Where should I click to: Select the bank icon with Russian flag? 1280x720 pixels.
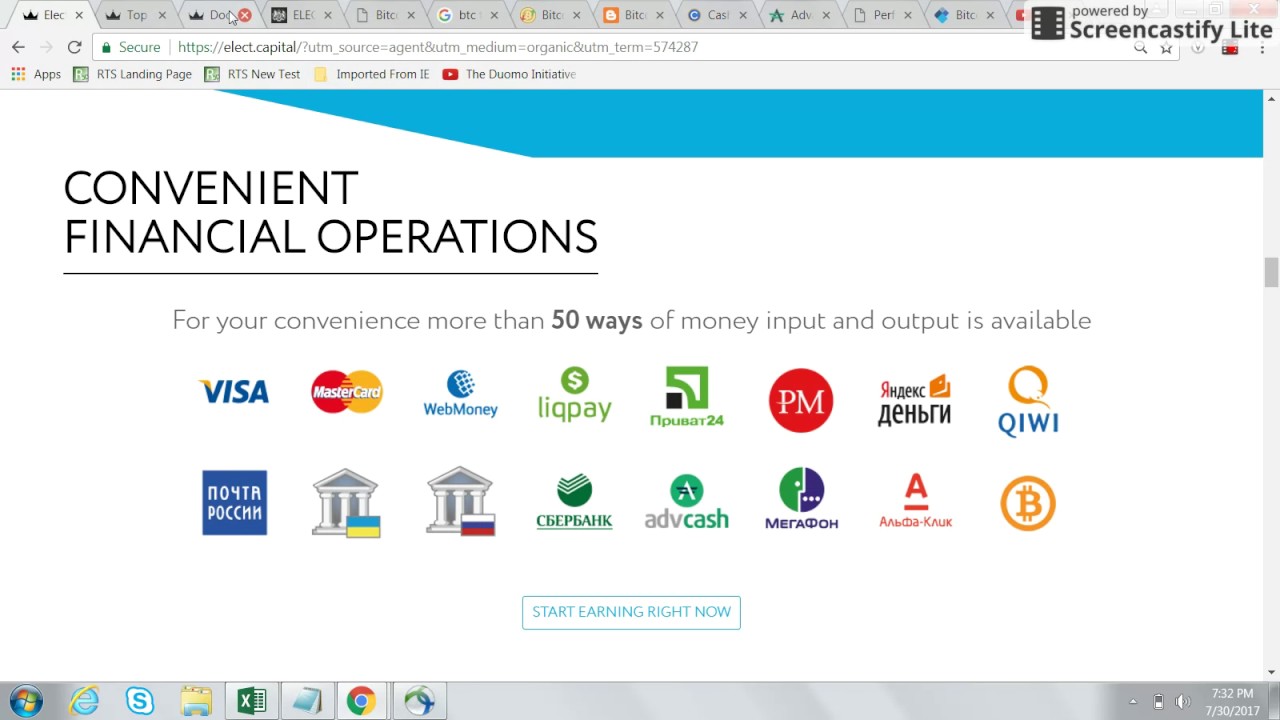[460, 502]
